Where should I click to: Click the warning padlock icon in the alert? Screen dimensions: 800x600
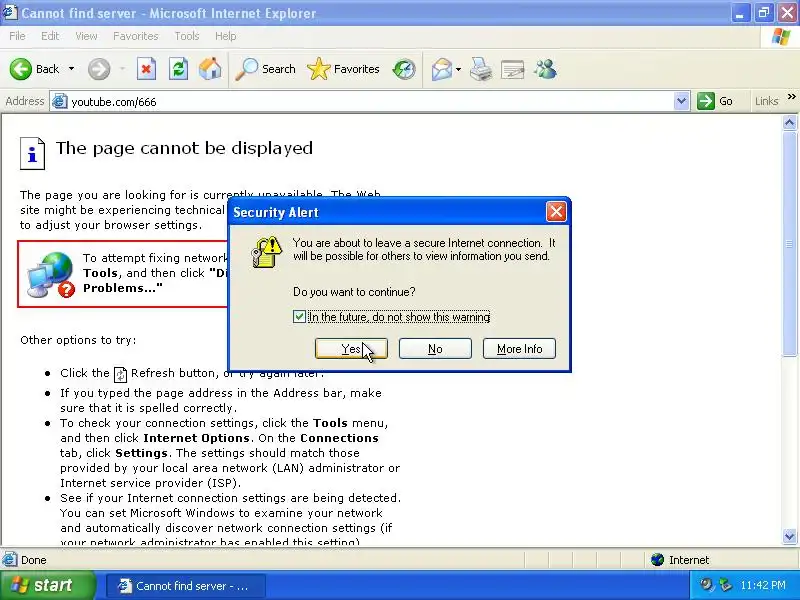coord(266,252)
